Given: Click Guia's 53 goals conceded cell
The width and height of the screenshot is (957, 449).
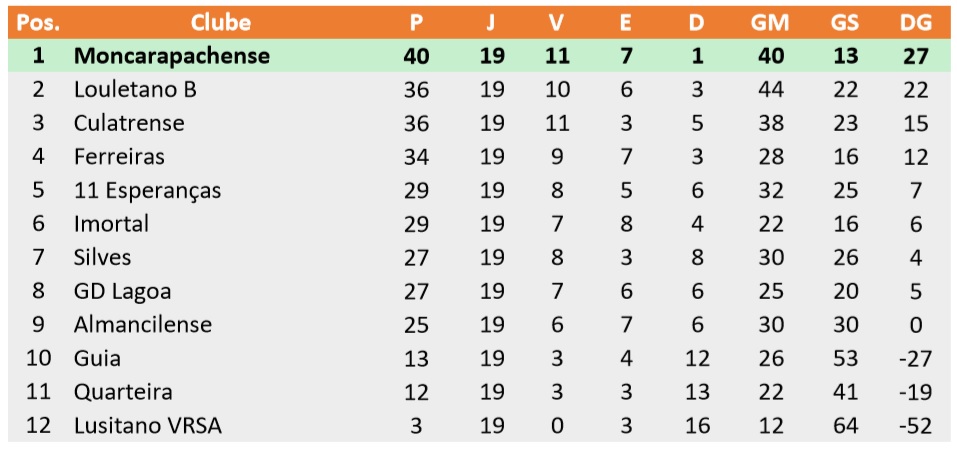Looking at the screenshot, I should [845, 359].
